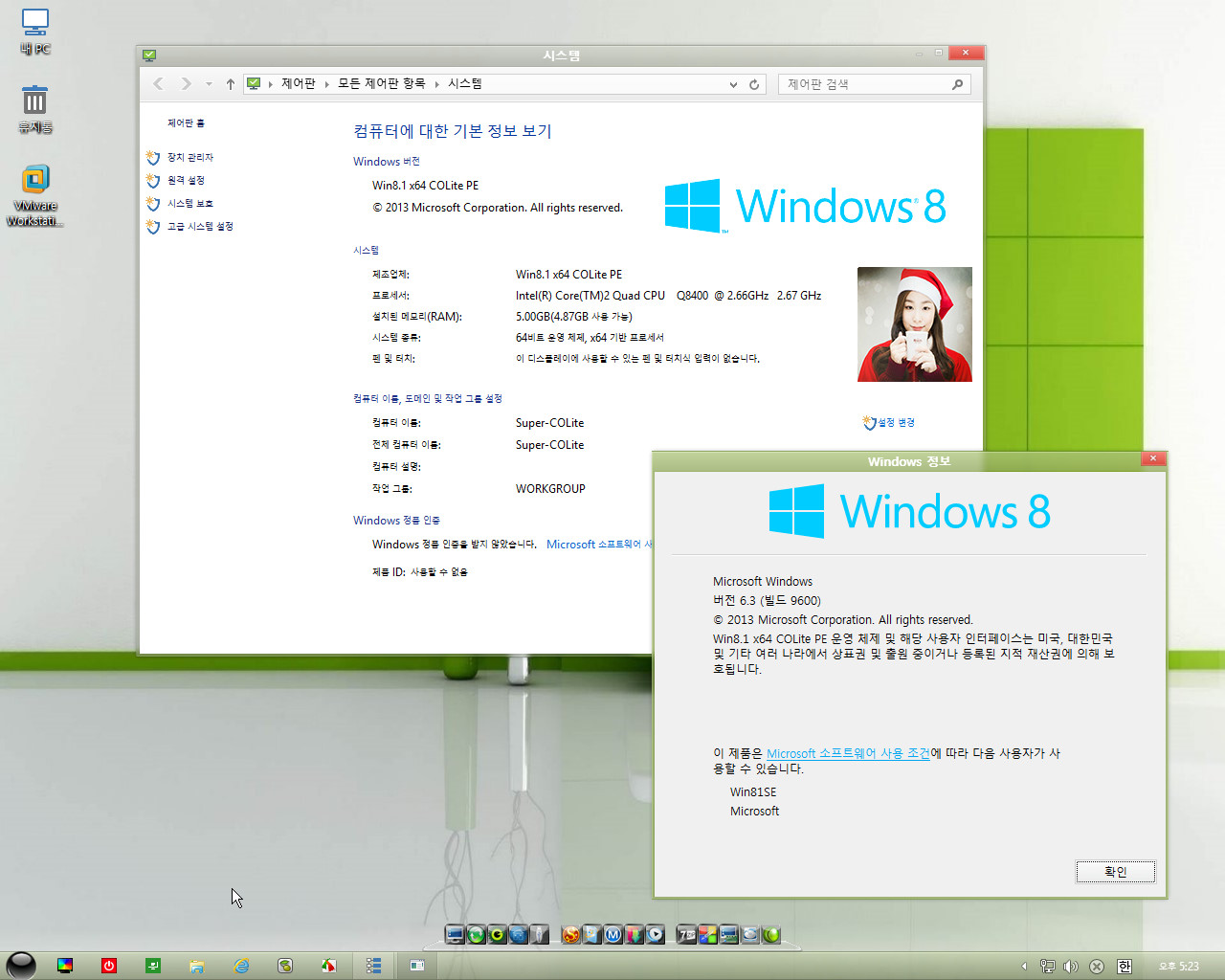Open Microsoft 소프트웨어 license link in System window

click(599, 545)
